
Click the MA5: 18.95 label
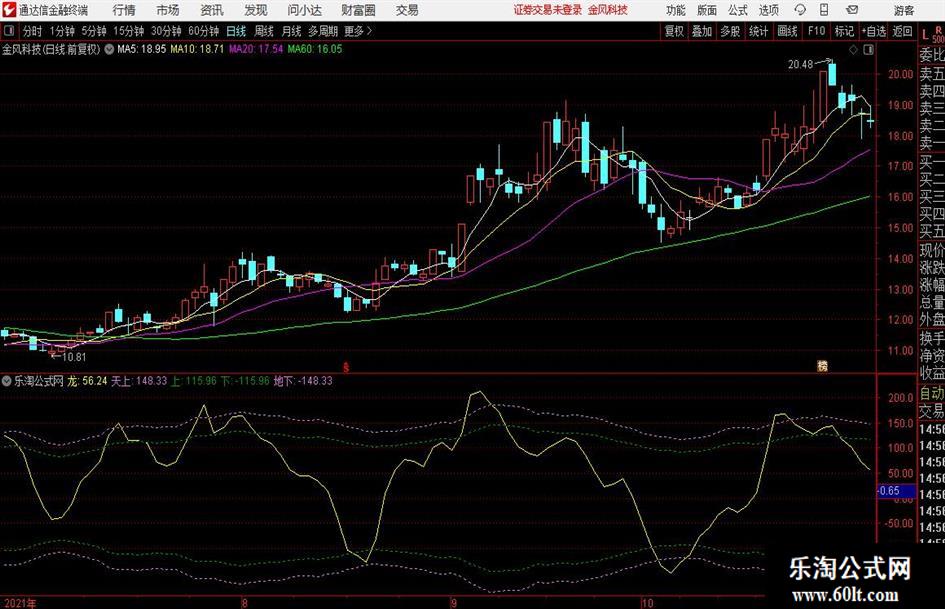coord(141,49)
